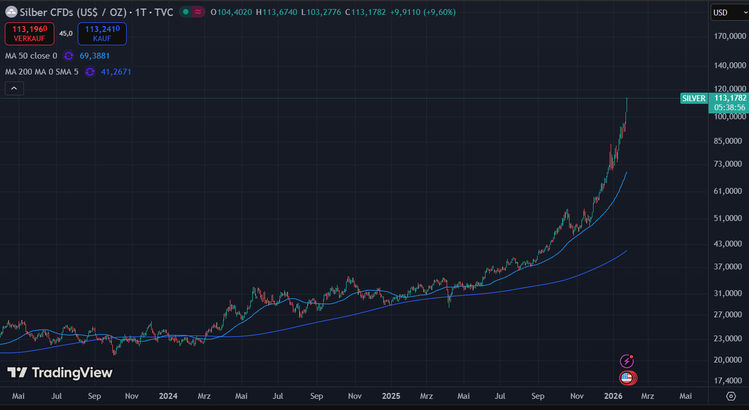The image size is (749, 410).
Task: Select the MA 50 close indicator label
Action: (31, 56)
